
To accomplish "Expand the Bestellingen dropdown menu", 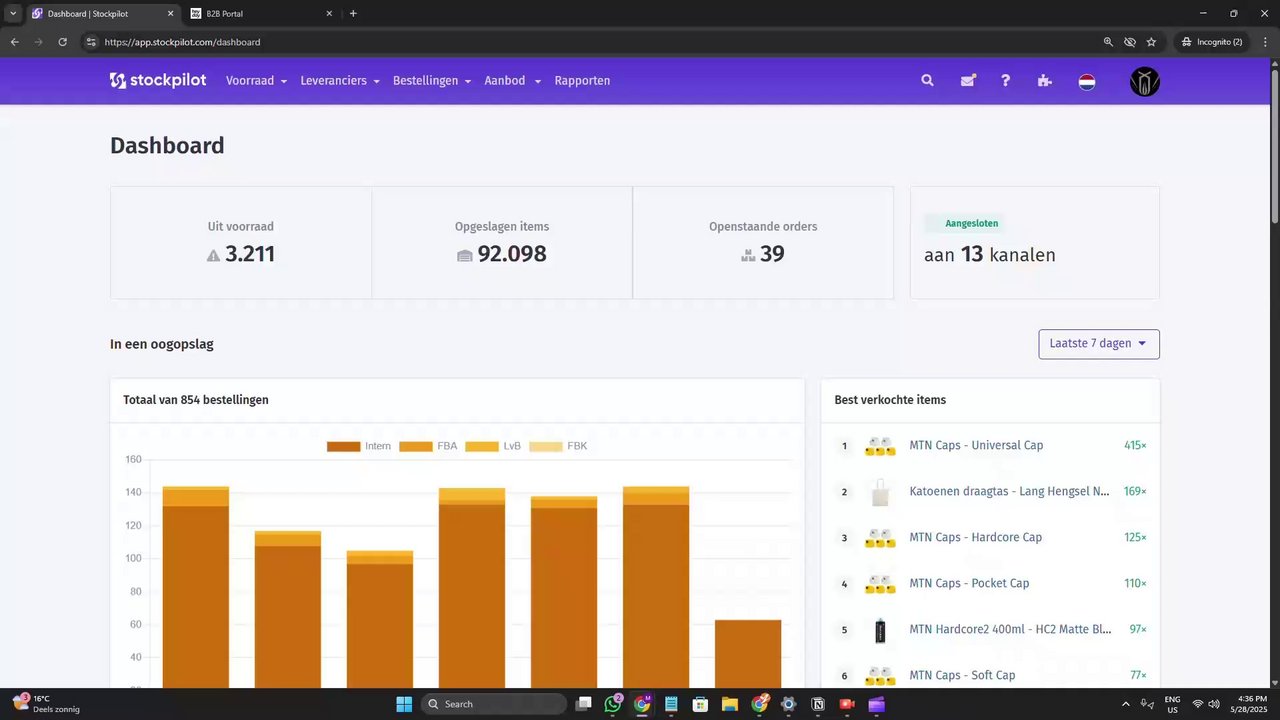I will [x=432, y=81].
